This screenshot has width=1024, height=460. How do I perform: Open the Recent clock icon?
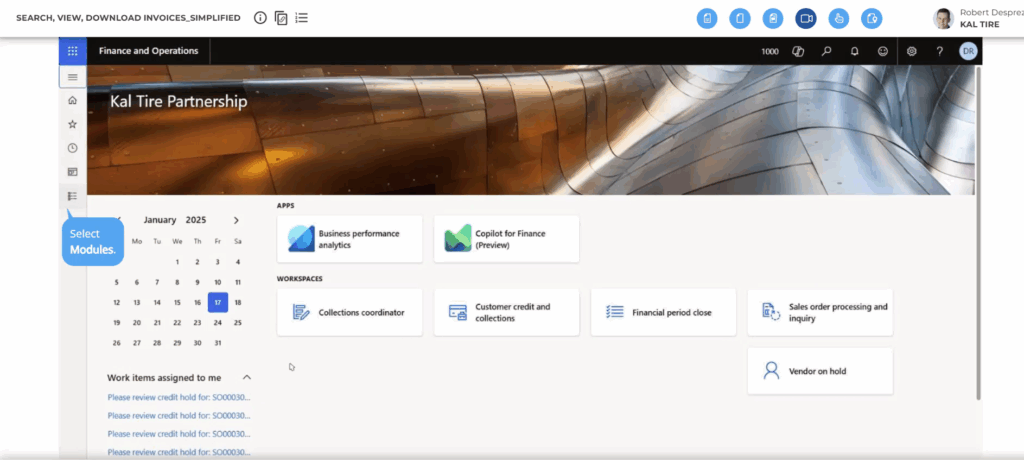pos(72,148)
